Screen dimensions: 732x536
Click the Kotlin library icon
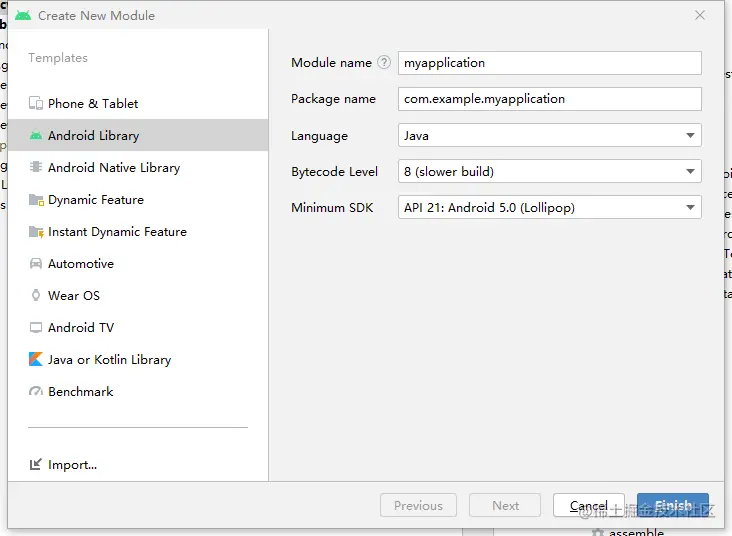[x=36, y=360]
